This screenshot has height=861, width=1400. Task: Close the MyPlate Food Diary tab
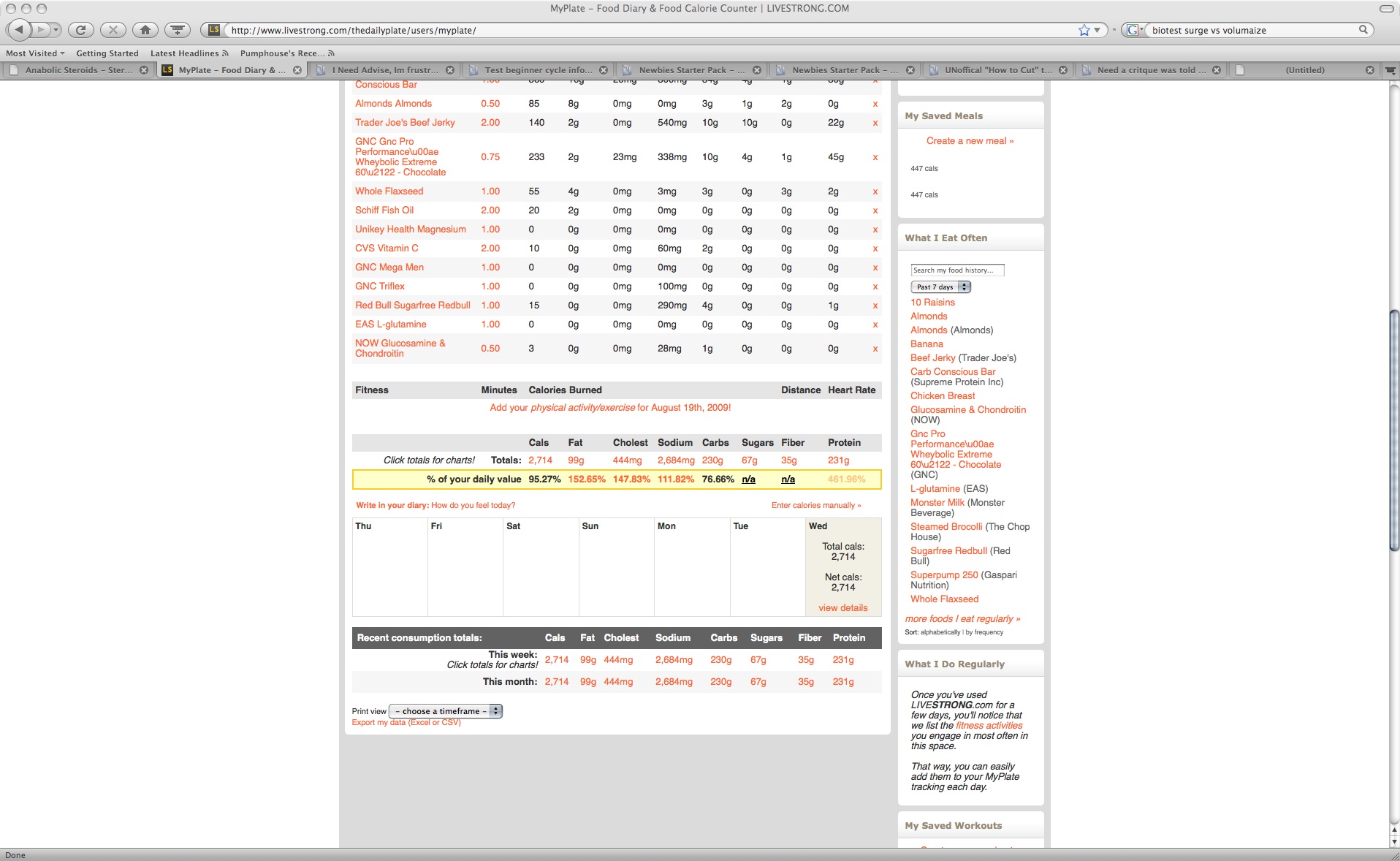point(297,70)
